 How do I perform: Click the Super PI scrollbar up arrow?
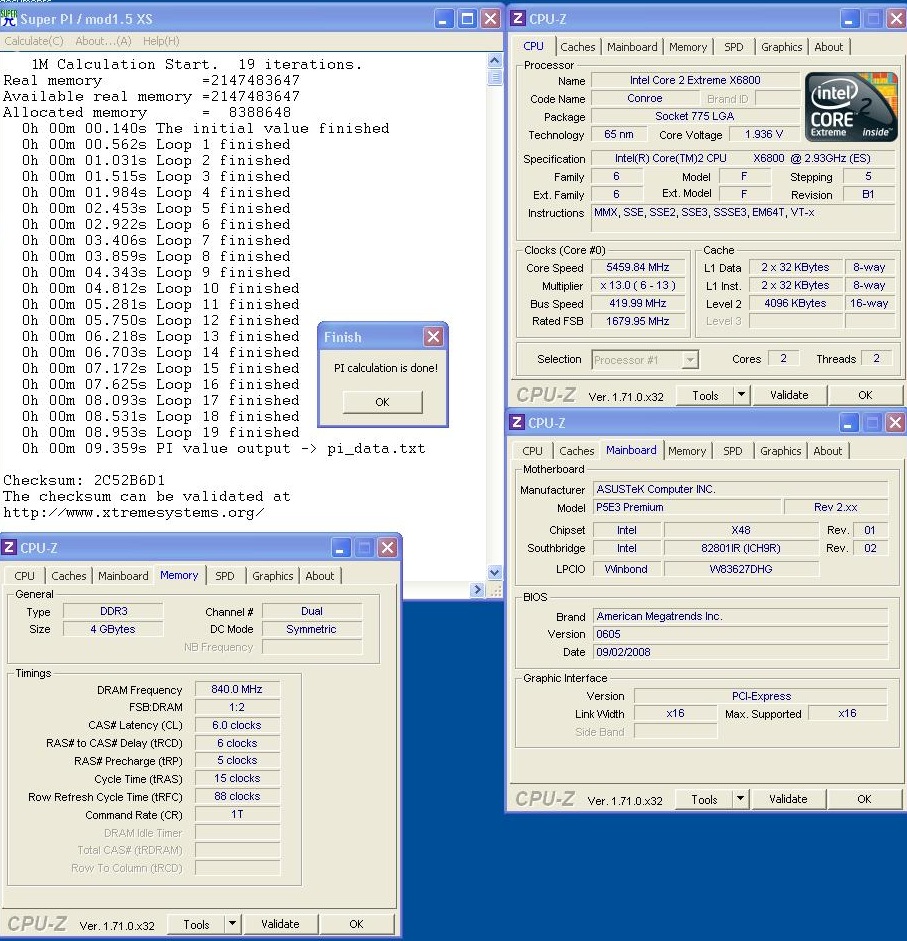point(495,61)
